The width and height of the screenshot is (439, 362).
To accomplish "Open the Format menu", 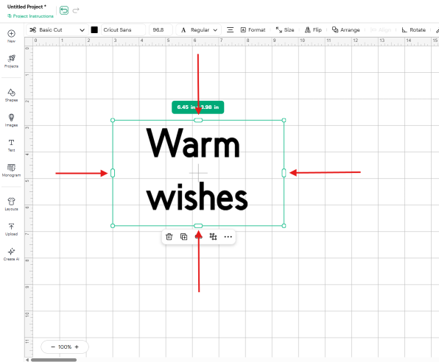I will 253,30.
